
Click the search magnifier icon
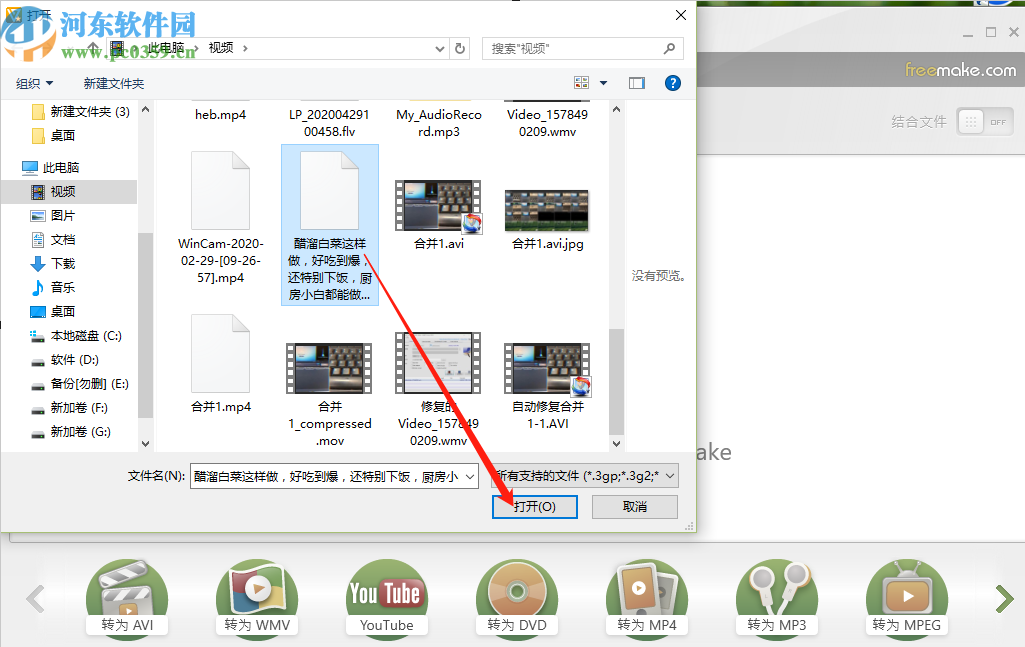[669, 48]
